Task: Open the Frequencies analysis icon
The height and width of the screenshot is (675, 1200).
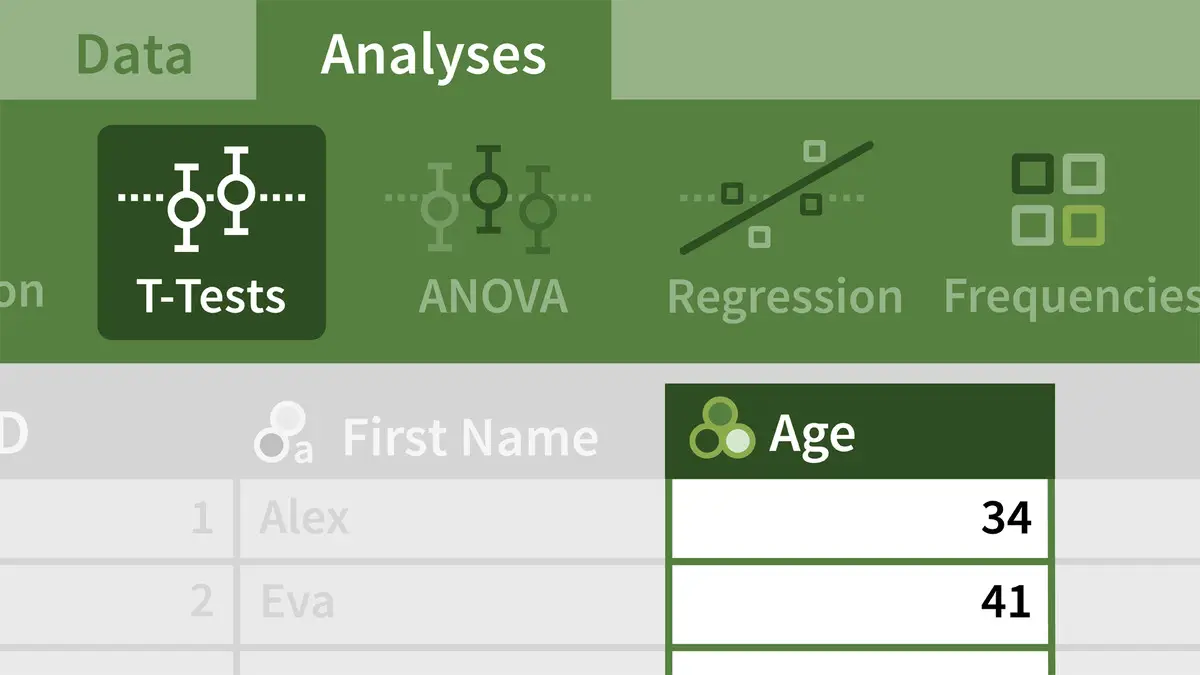Action: [x=1057, y=199]
